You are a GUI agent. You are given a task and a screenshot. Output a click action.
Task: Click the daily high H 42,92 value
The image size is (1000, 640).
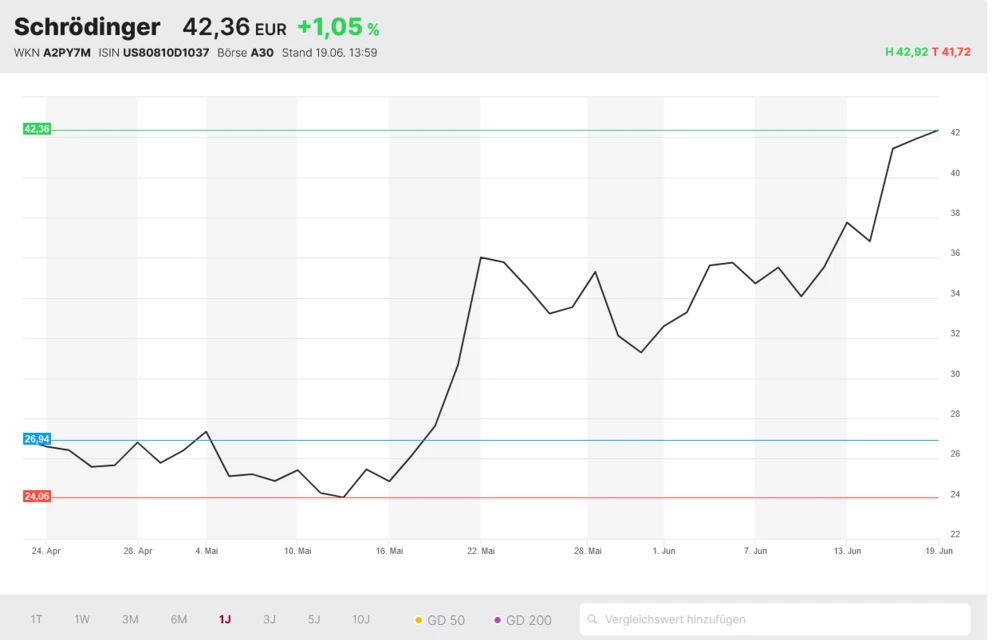906,52
